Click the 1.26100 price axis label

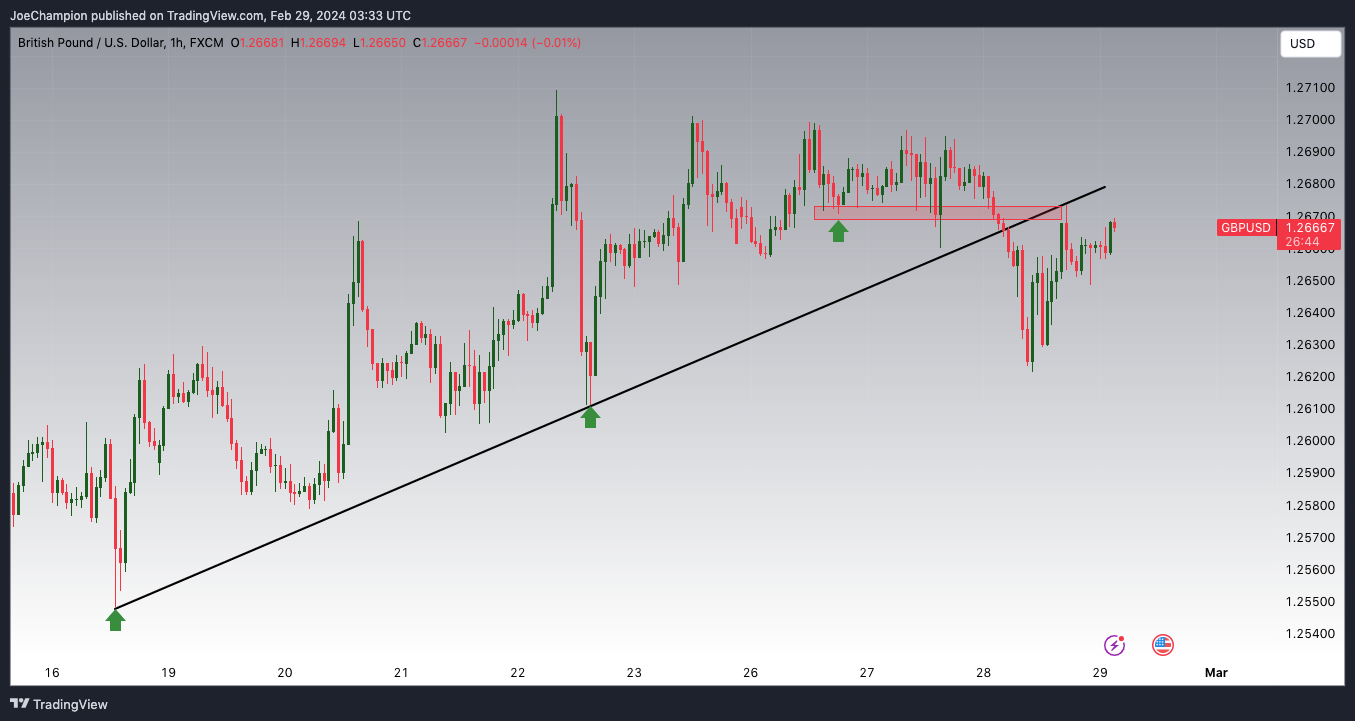(1309, 409)
